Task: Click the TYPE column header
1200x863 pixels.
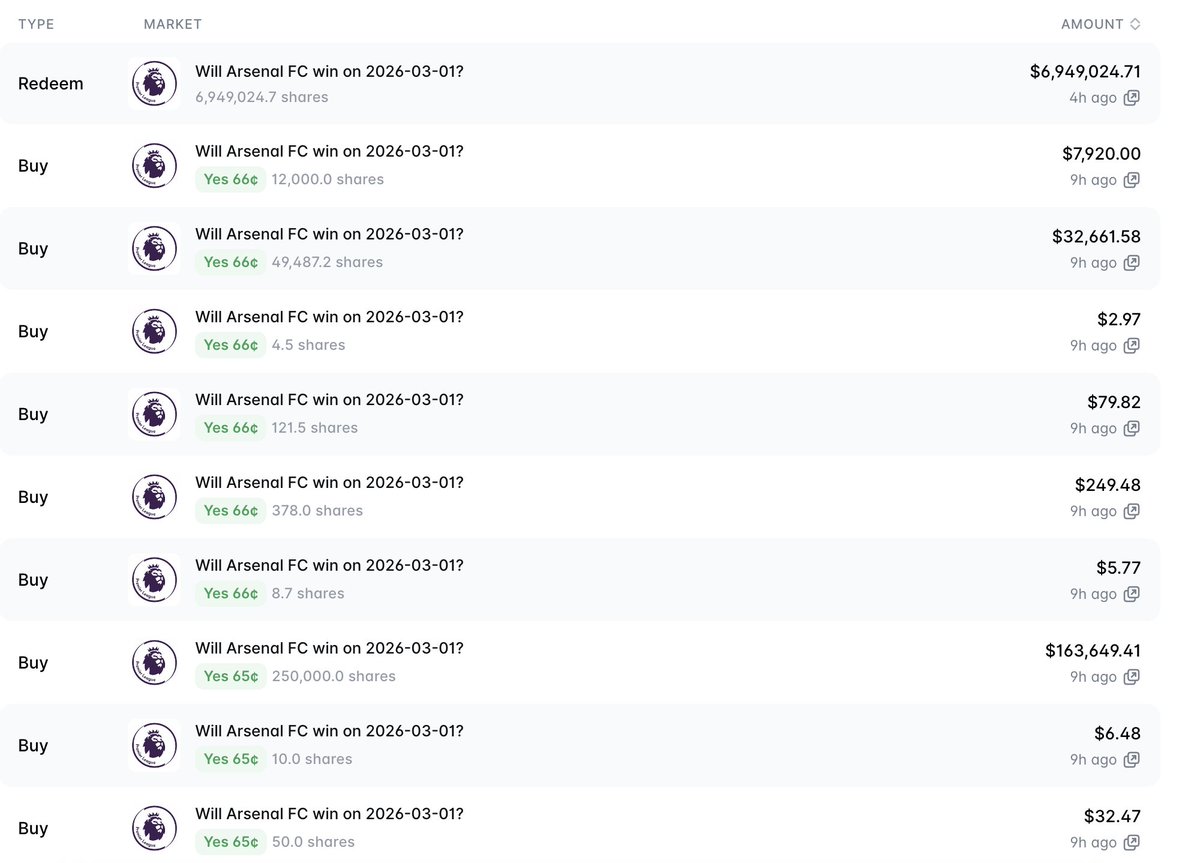Action: click(x=36, y=24)
